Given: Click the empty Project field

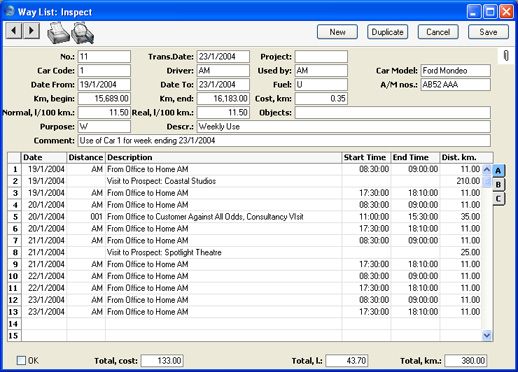Looking at the screenshot, I should point(321,56).
